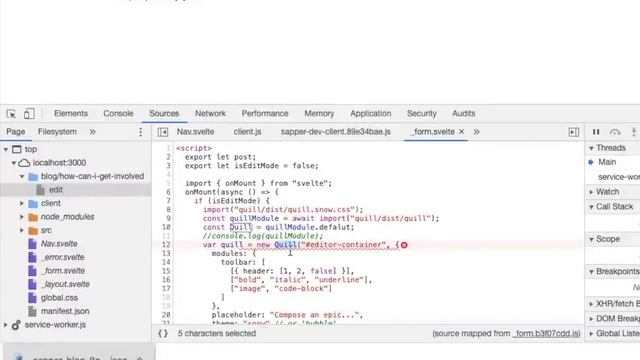This screenshot has height=360, width=640.
Task: Toggle the device toolbar icon
Action: tap(29, 113)
